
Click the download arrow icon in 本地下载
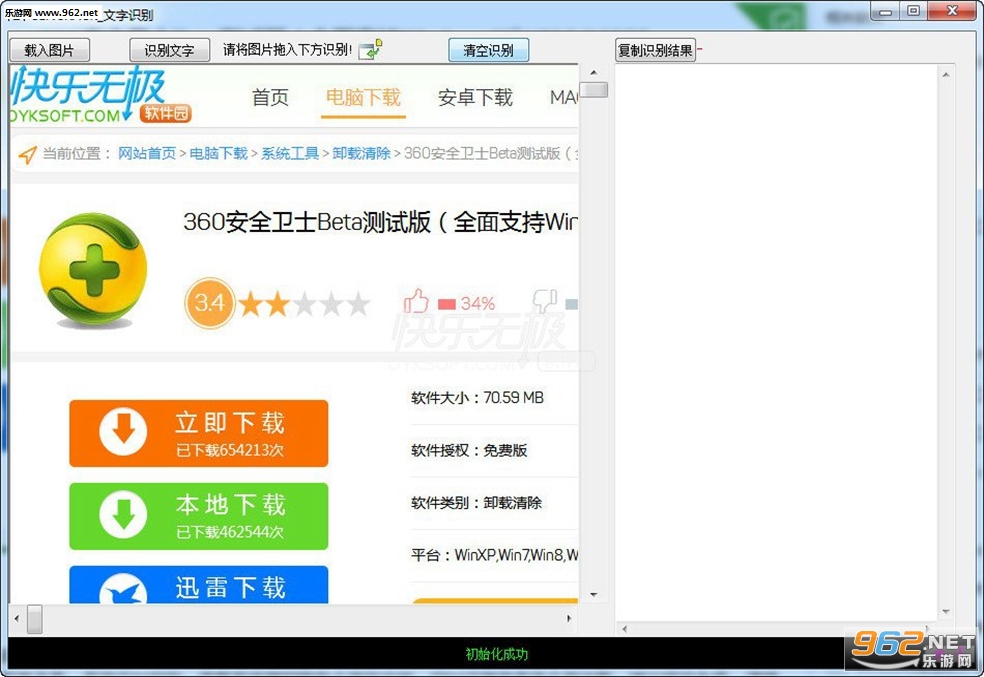pos(123,515)
